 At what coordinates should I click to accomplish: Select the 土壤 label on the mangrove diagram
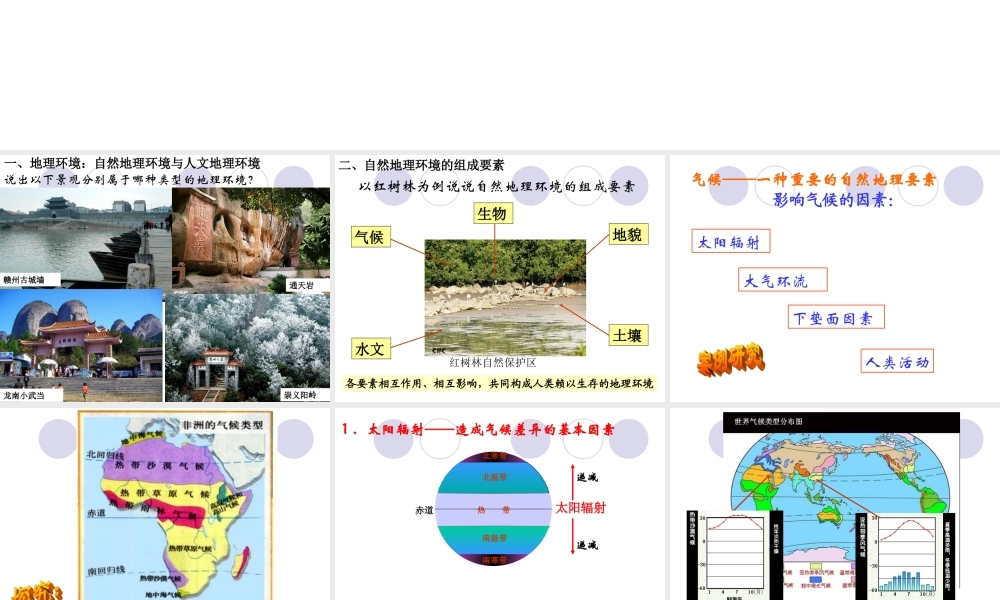[x=627, y=334]
